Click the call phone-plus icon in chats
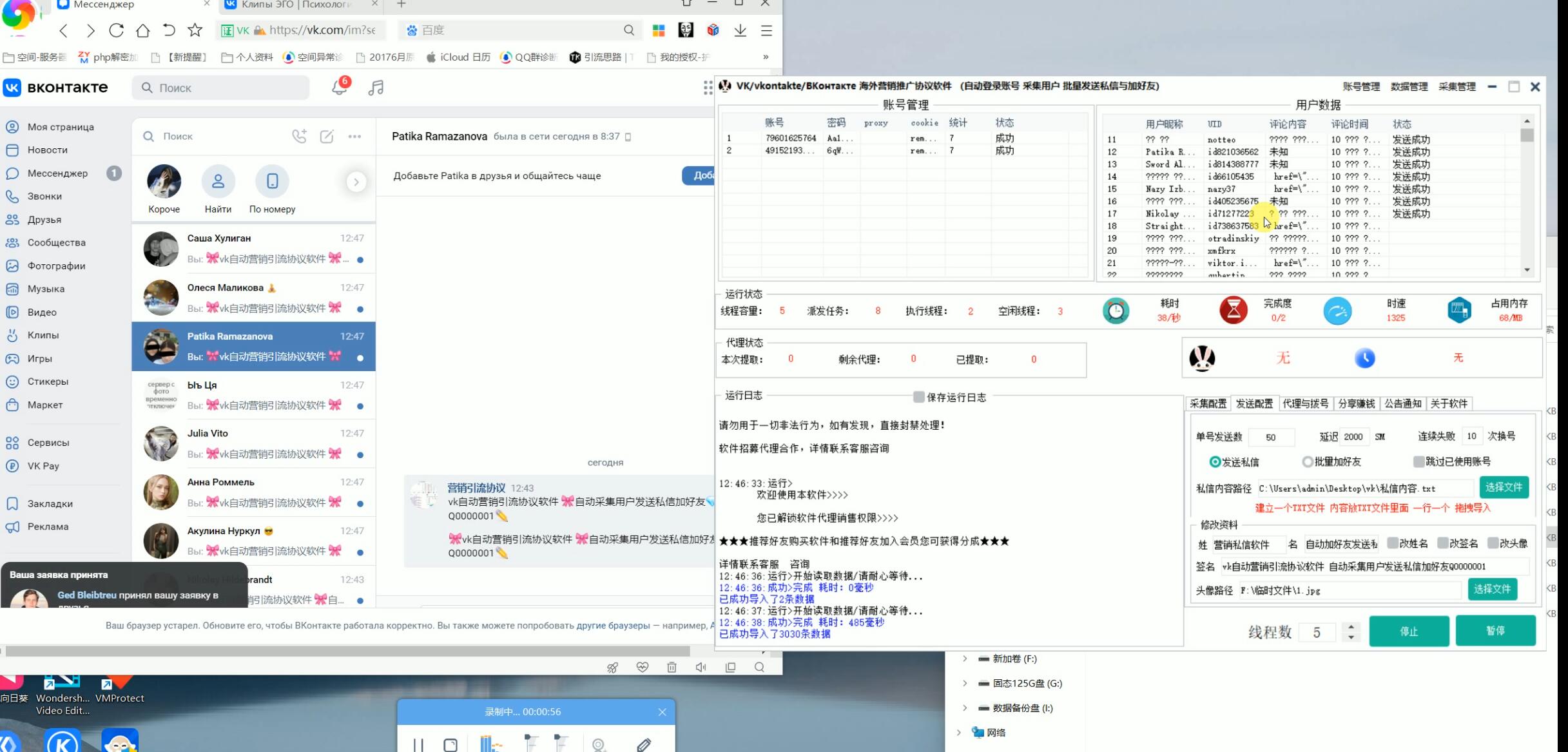This screenshot has height=752, width=1568. [299, 136]
